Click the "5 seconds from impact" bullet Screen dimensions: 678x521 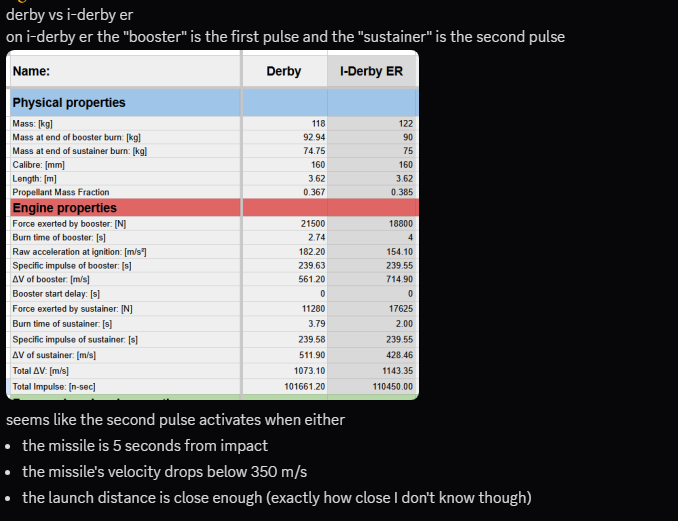[145, 445]
